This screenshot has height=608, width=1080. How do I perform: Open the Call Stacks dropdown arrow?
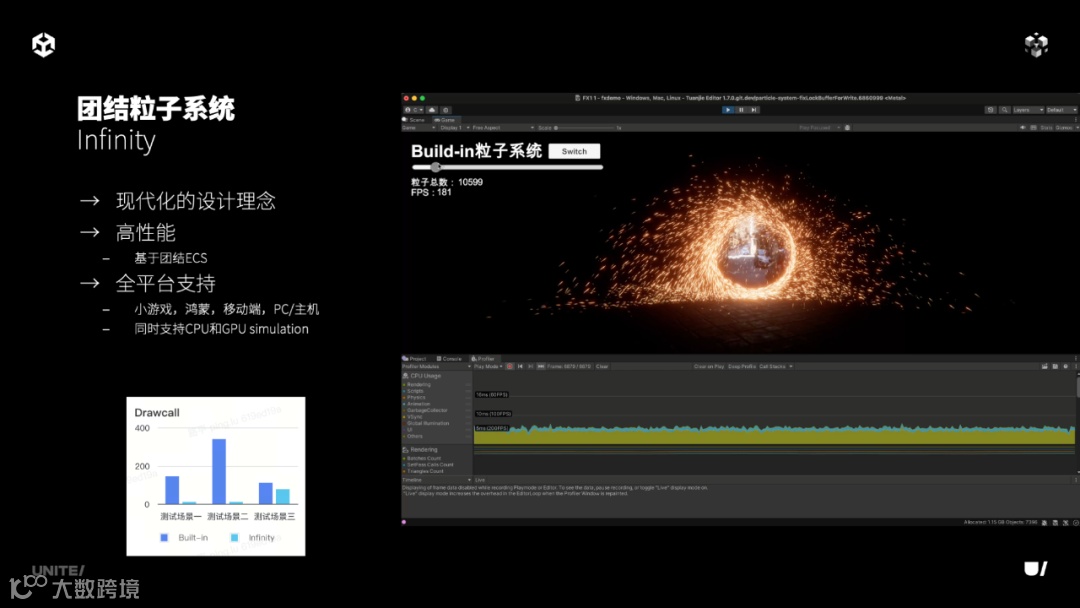point(791,366)
